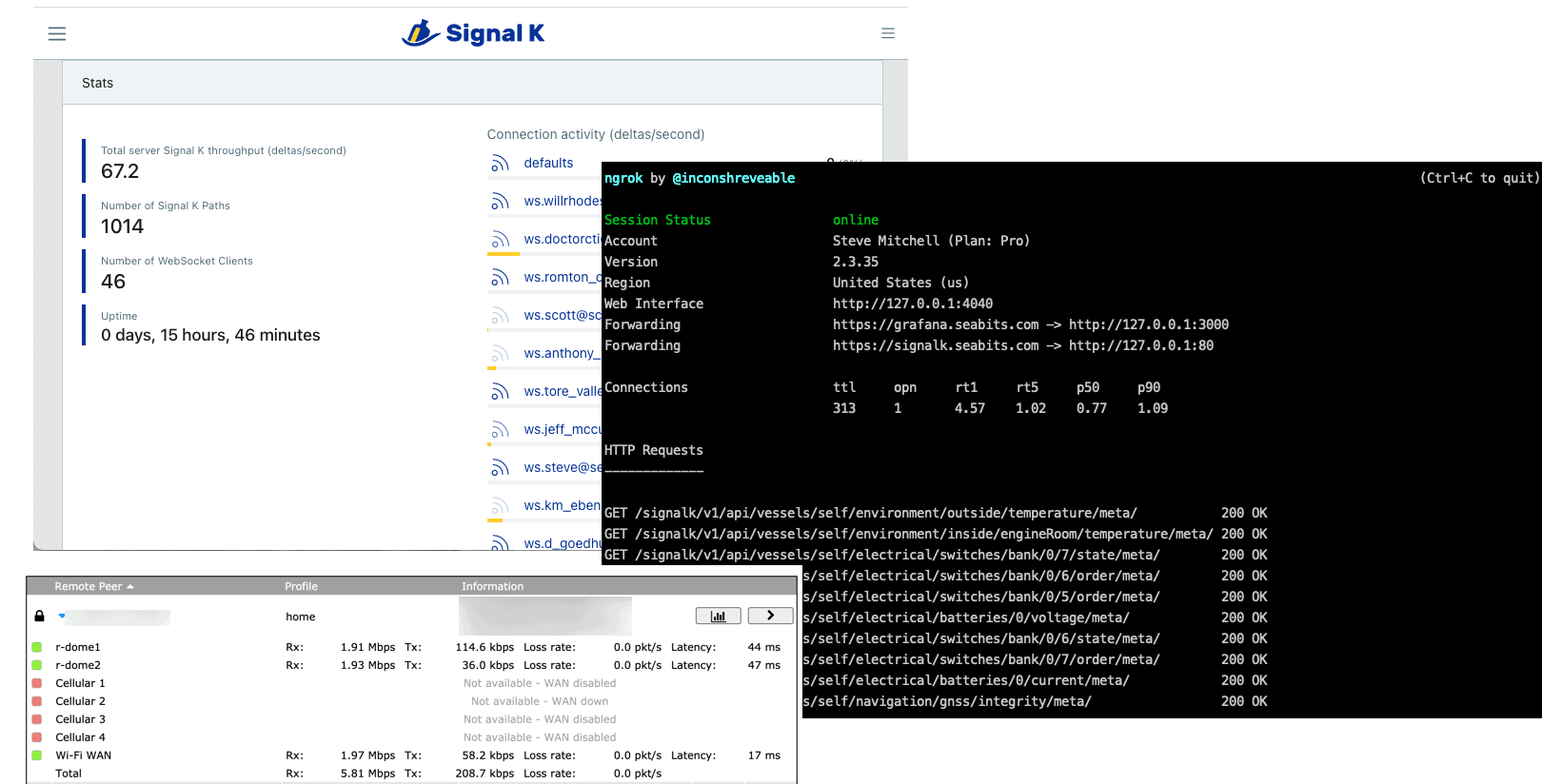Viewport: 1542px width, 784px height.
Task: Click the signalk.seabits.com forwarding line
Action: 909,345
